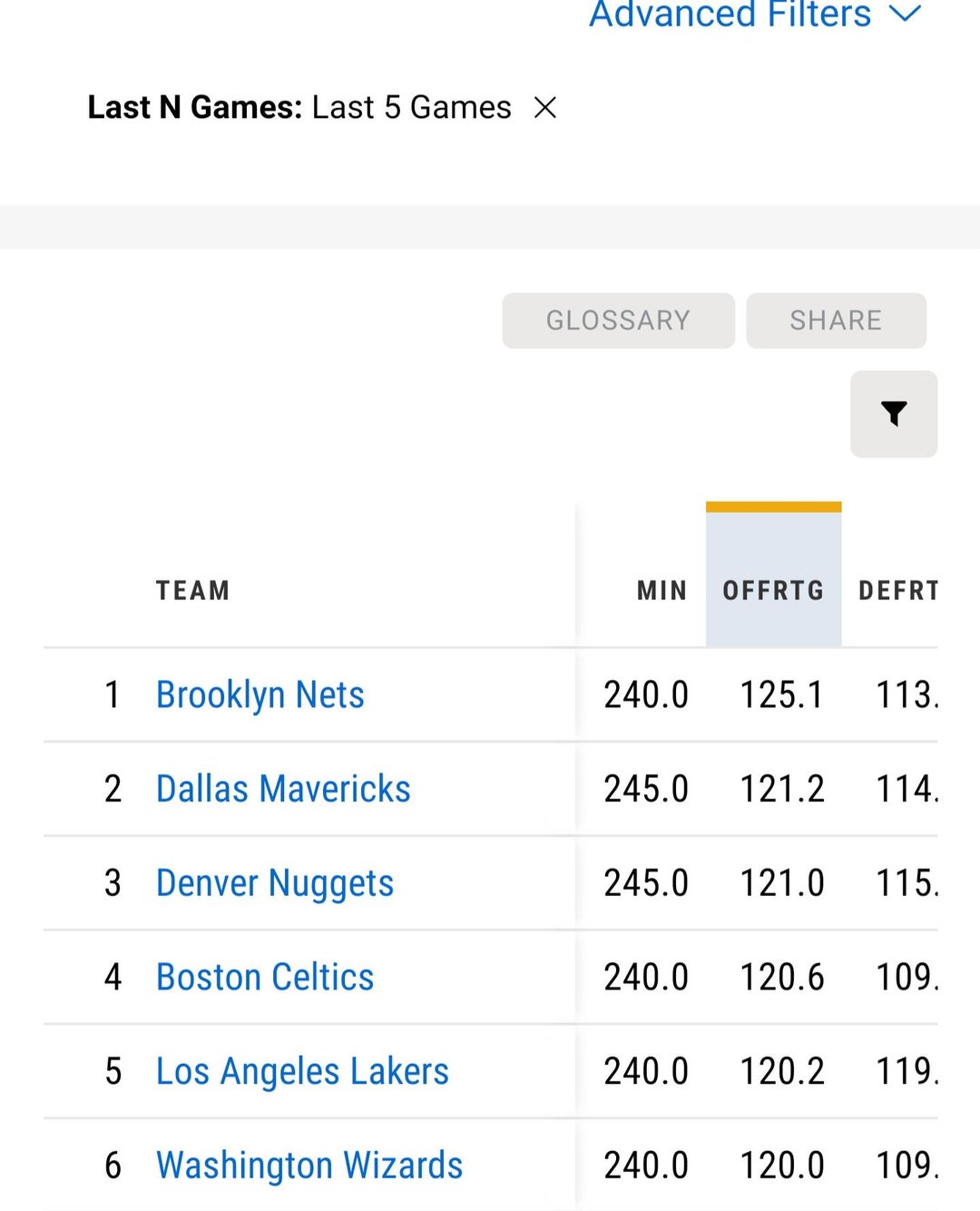The width and height of the screenshot is (980, 1211).
Task: Go to Denver Nuggets team page
Action: point(275,883)
